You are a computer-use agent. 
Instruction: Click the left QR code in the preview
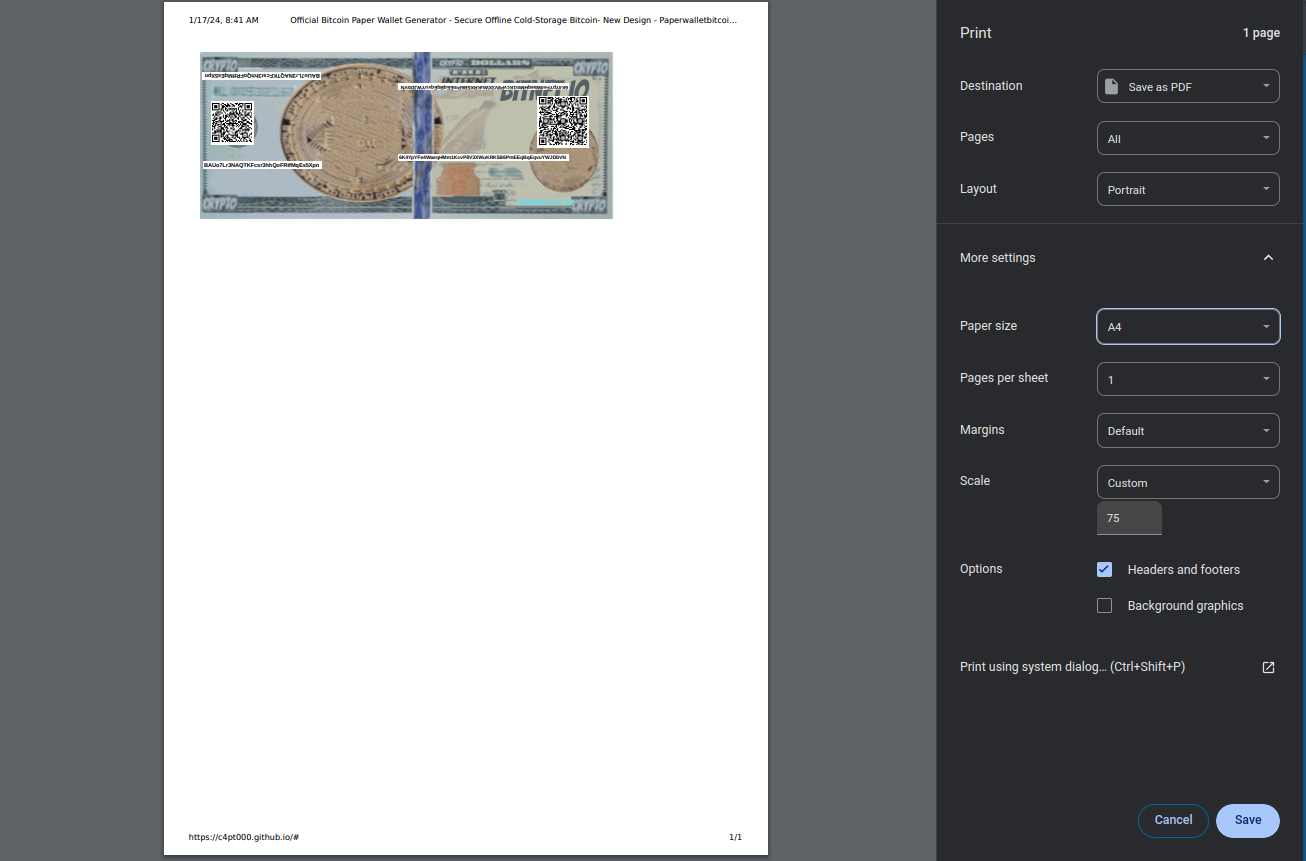coord(232,123)
